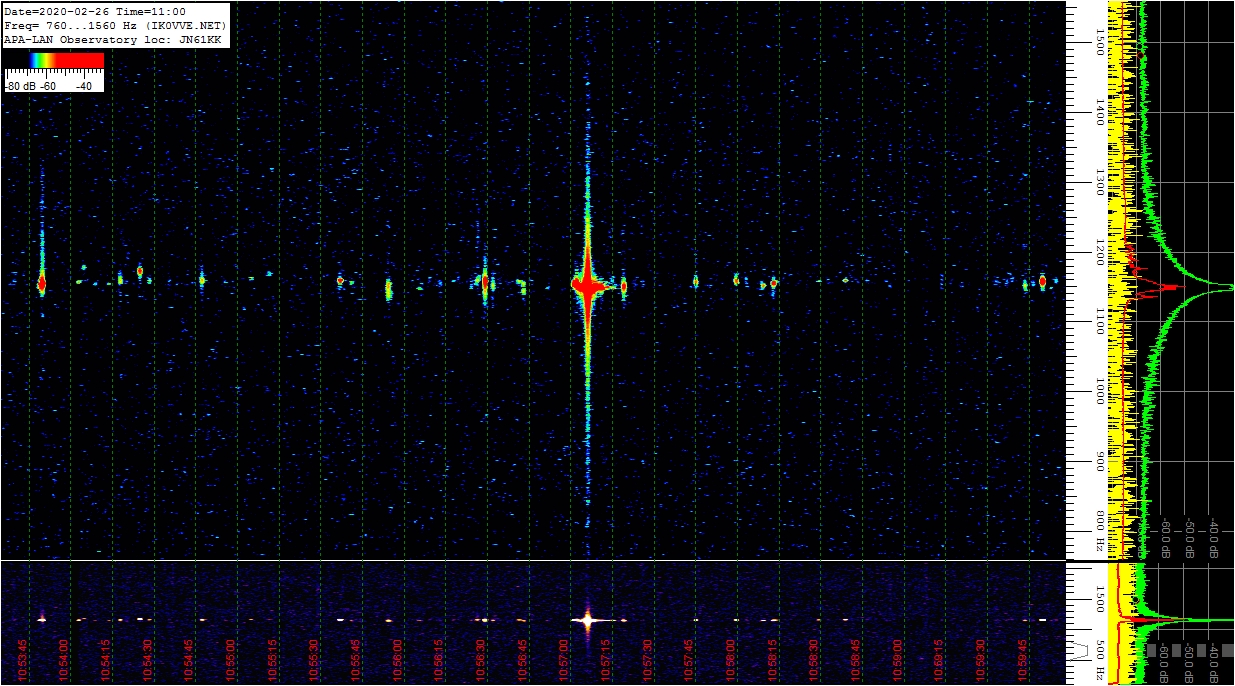Click the bright white burst in lower waterfall strip

coord(587,620)
